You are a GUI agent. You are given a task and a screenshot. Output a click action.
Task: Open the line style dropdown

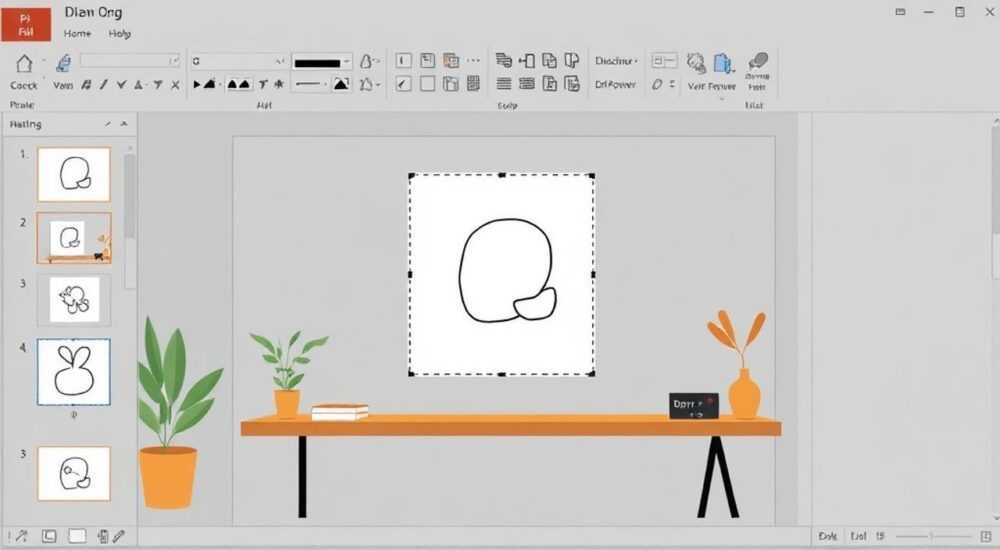(311, 84)
